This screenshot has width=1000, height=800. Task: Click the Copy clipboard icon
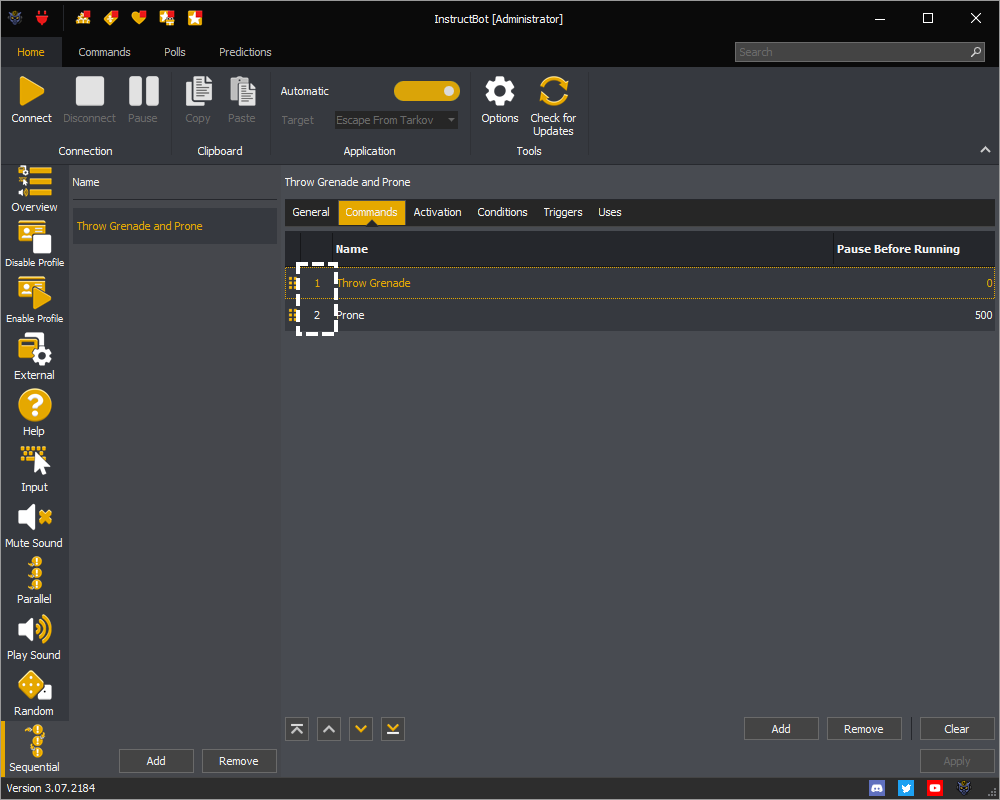(198, 91)
